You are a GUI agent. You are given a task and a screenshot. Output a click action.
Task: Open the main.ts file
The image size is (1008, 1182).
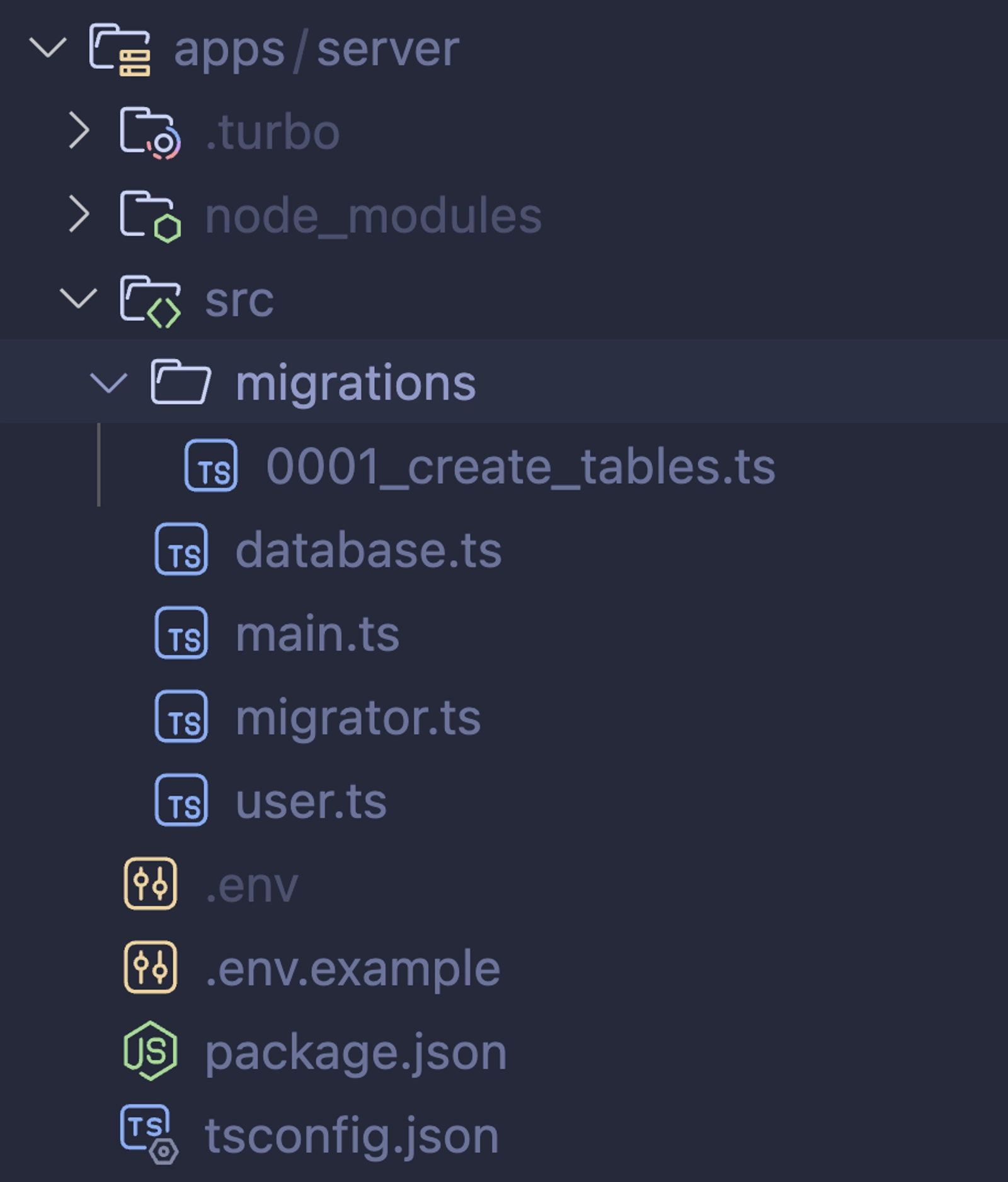tap(317, 634)
